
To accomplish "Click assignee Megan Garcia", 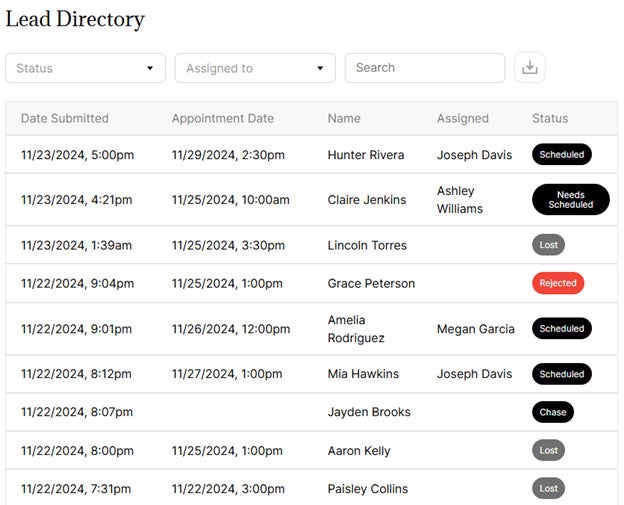I will [x=475, y=329].
